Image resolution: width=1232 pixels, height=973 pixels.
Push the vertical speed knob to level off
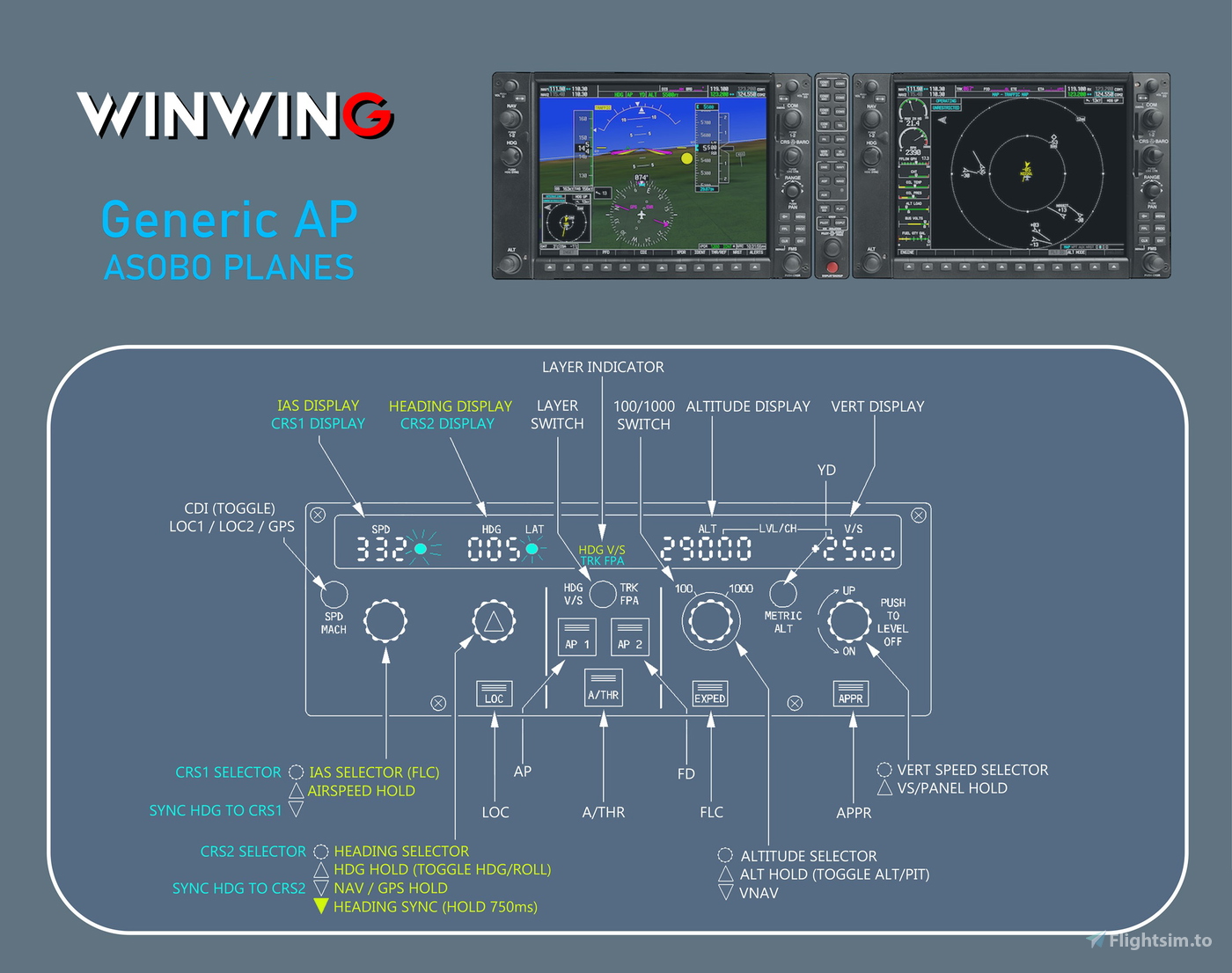pos(848,622)
